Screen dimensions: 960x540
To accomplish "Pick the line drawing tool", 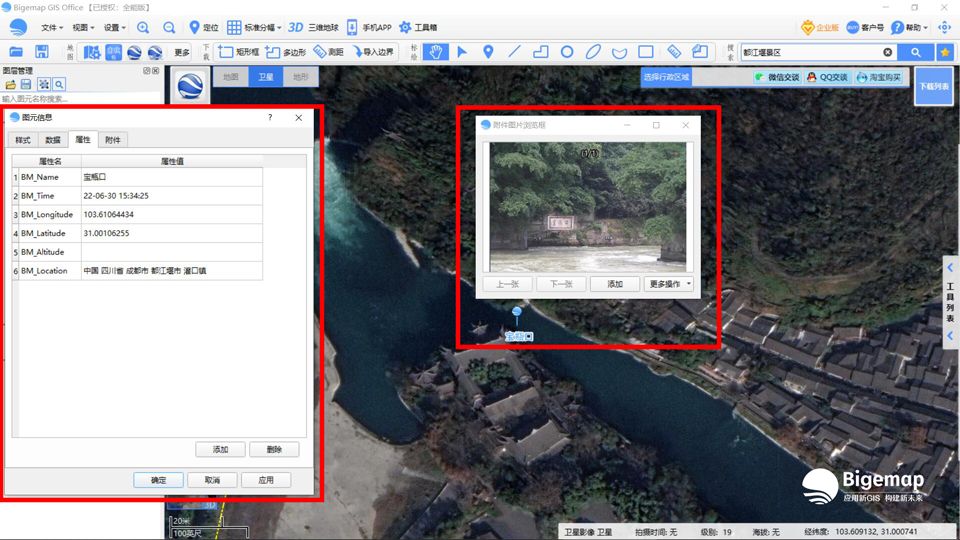I will pos(514,52).
